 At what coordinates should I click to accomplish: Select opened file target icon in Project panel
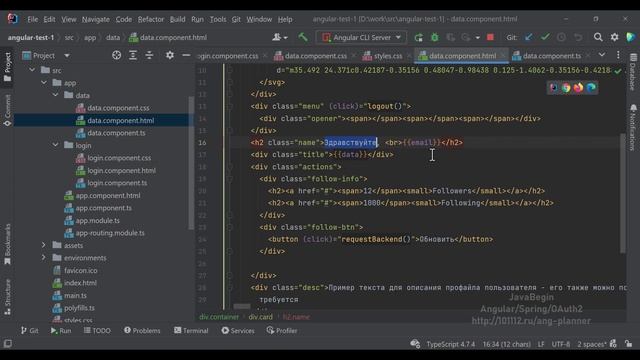[116, 55]
